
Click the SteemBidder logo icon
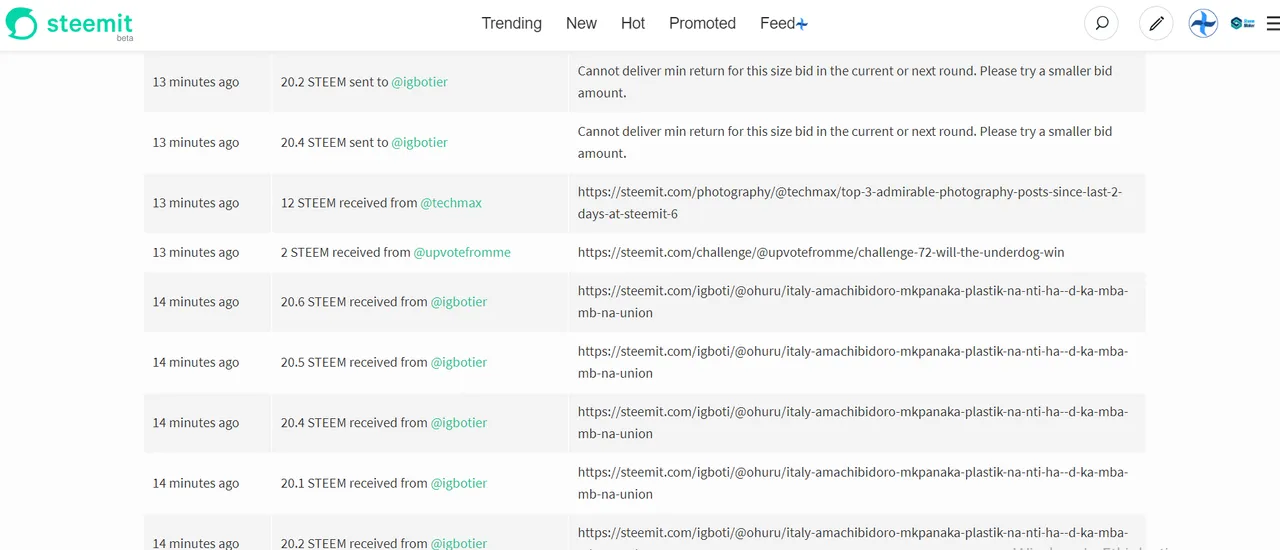[1243, 23]
